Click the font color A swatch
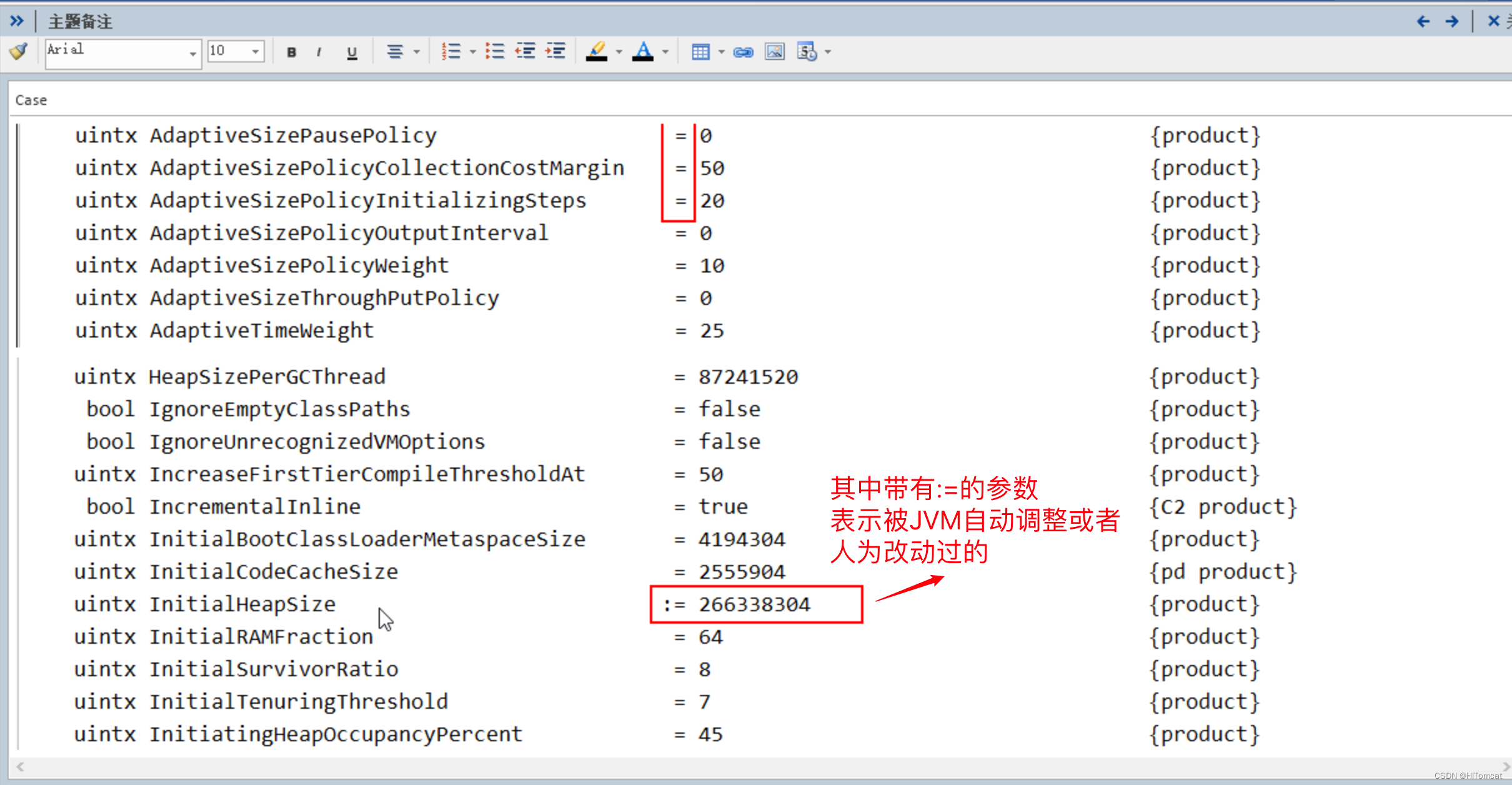The height and width of the screenshot is (785, 1512). pyautogui.click(x=643, y=51)
